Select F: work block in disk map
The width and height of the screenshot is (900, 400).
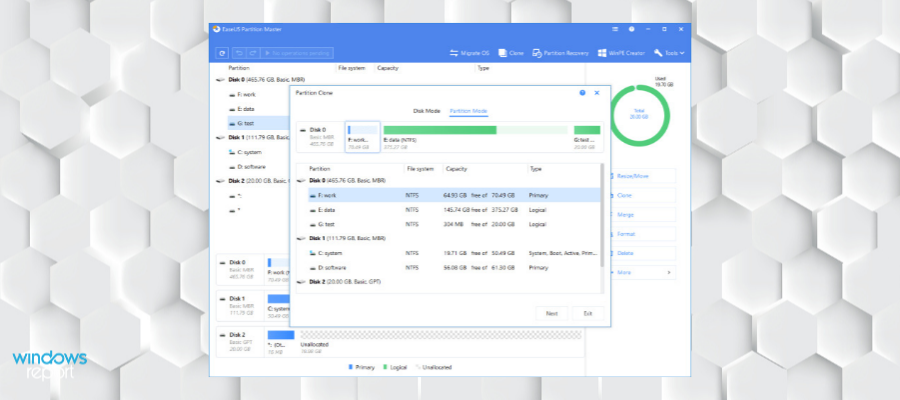click(362, 137)
